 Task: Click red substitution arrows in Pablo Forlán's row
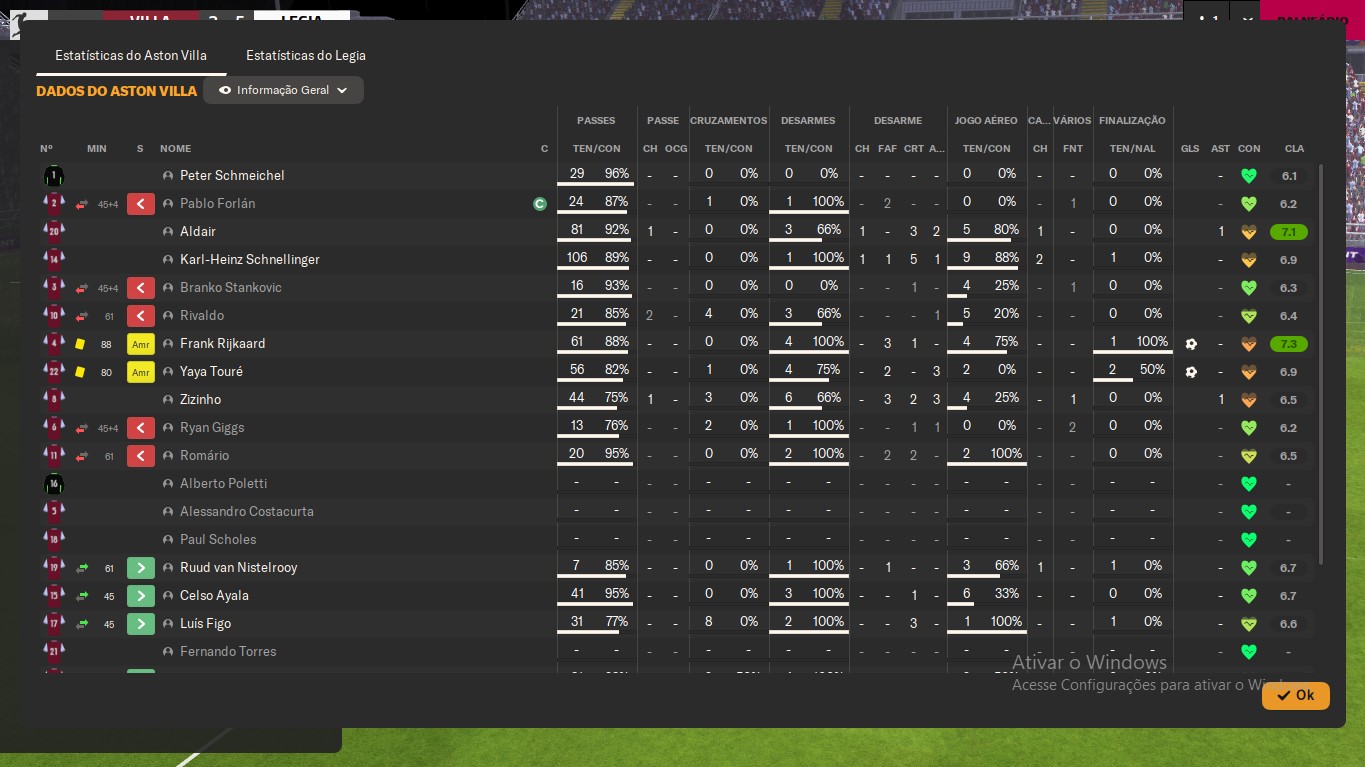click(82, 204)
